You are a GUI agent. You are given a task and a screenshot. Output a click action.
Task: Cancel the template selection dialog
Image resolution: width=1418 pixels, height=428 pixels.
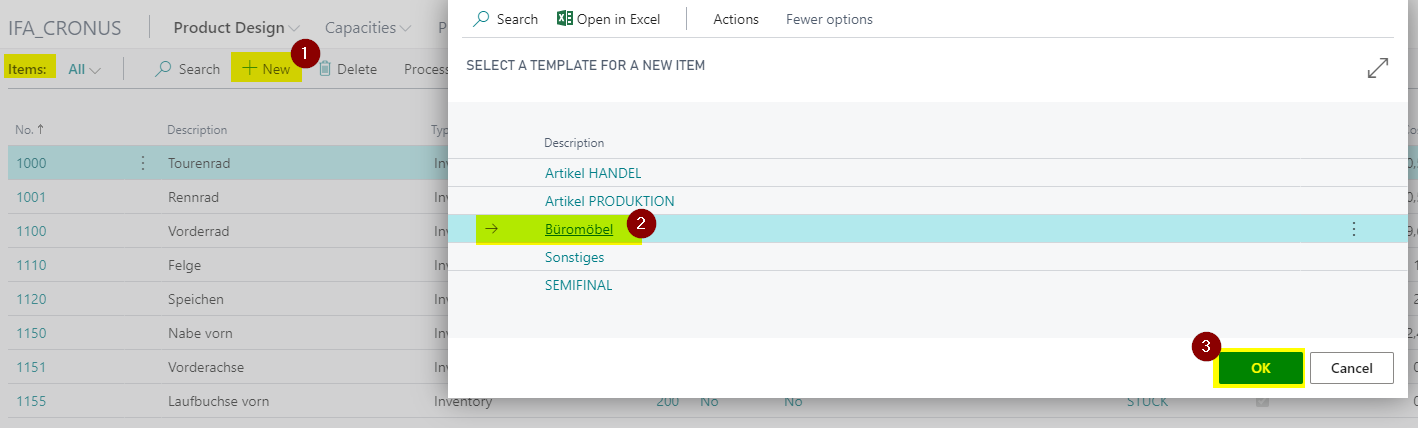[x=1352, y=368]
